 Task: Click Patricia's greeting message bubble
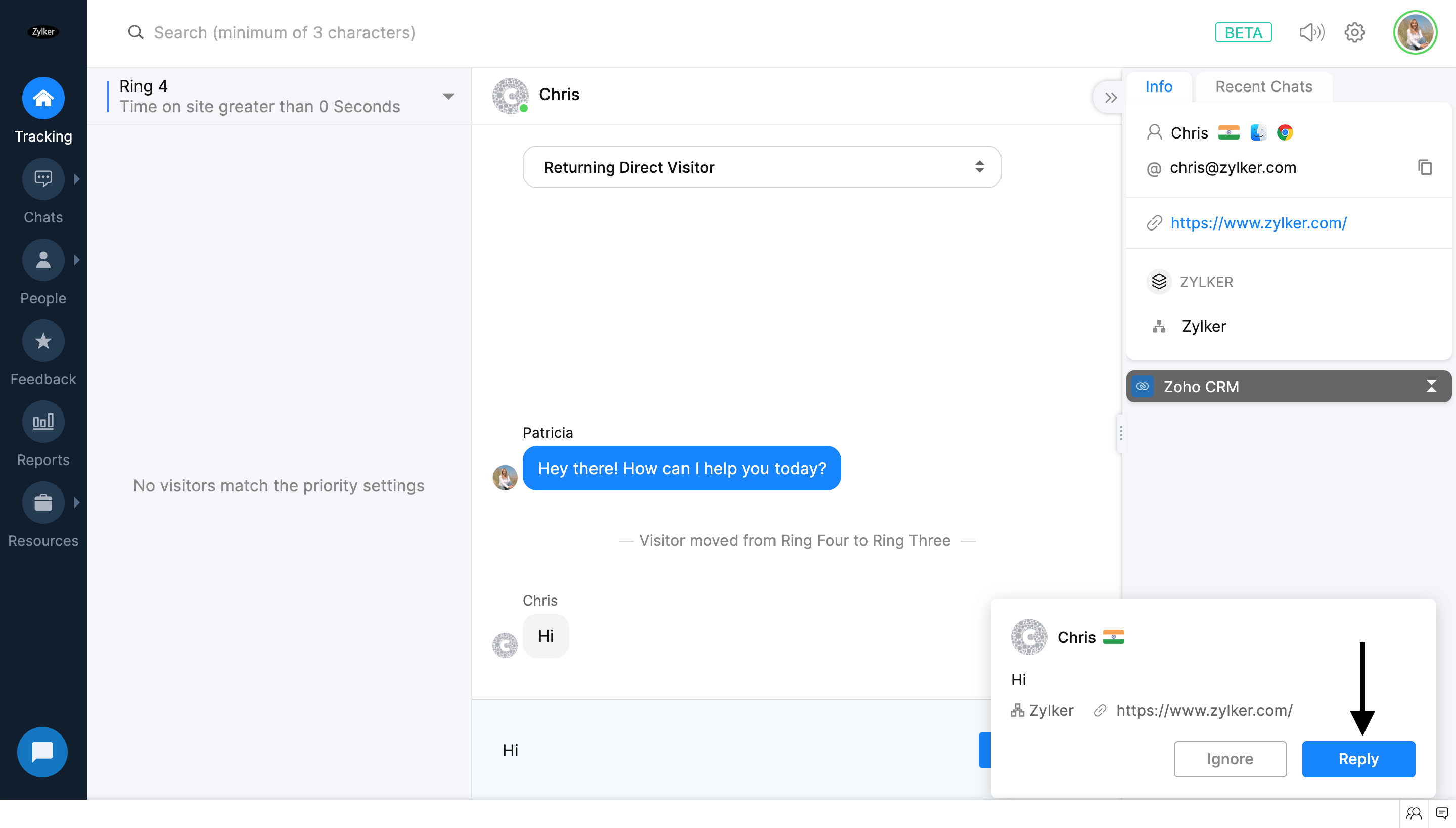681,468
